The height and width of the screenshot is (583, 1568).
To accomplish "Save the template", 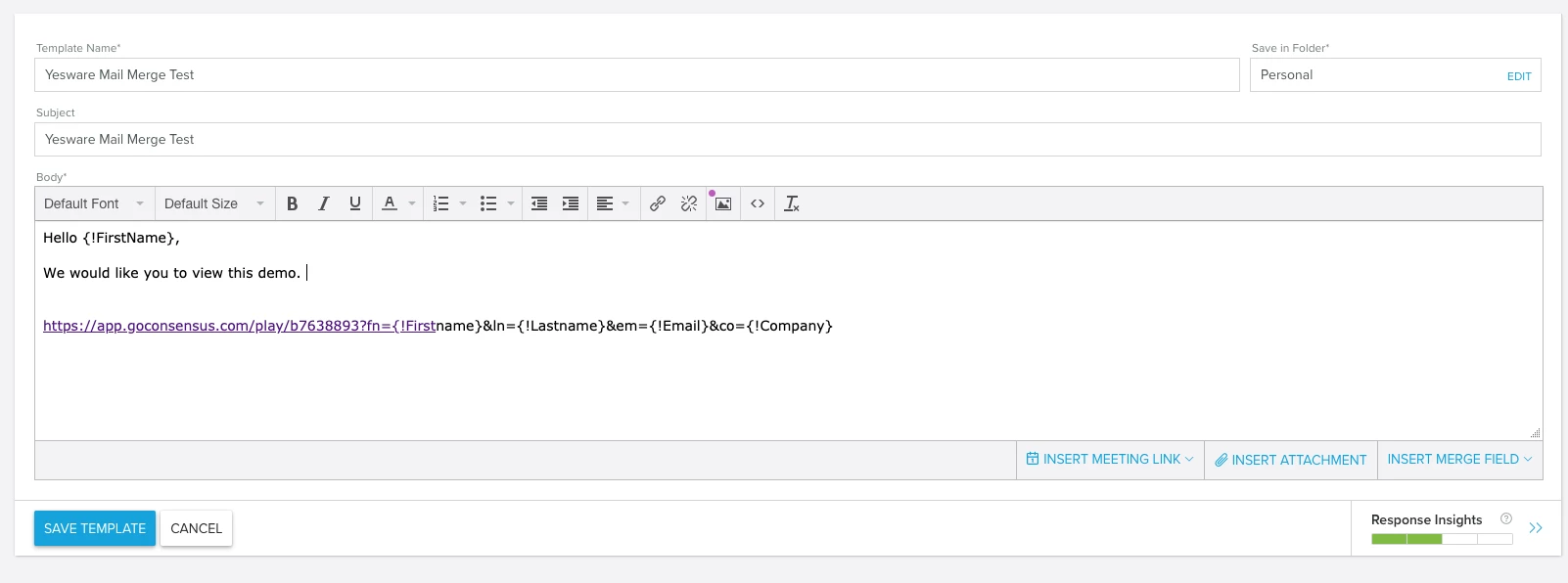I will (95, 528).
